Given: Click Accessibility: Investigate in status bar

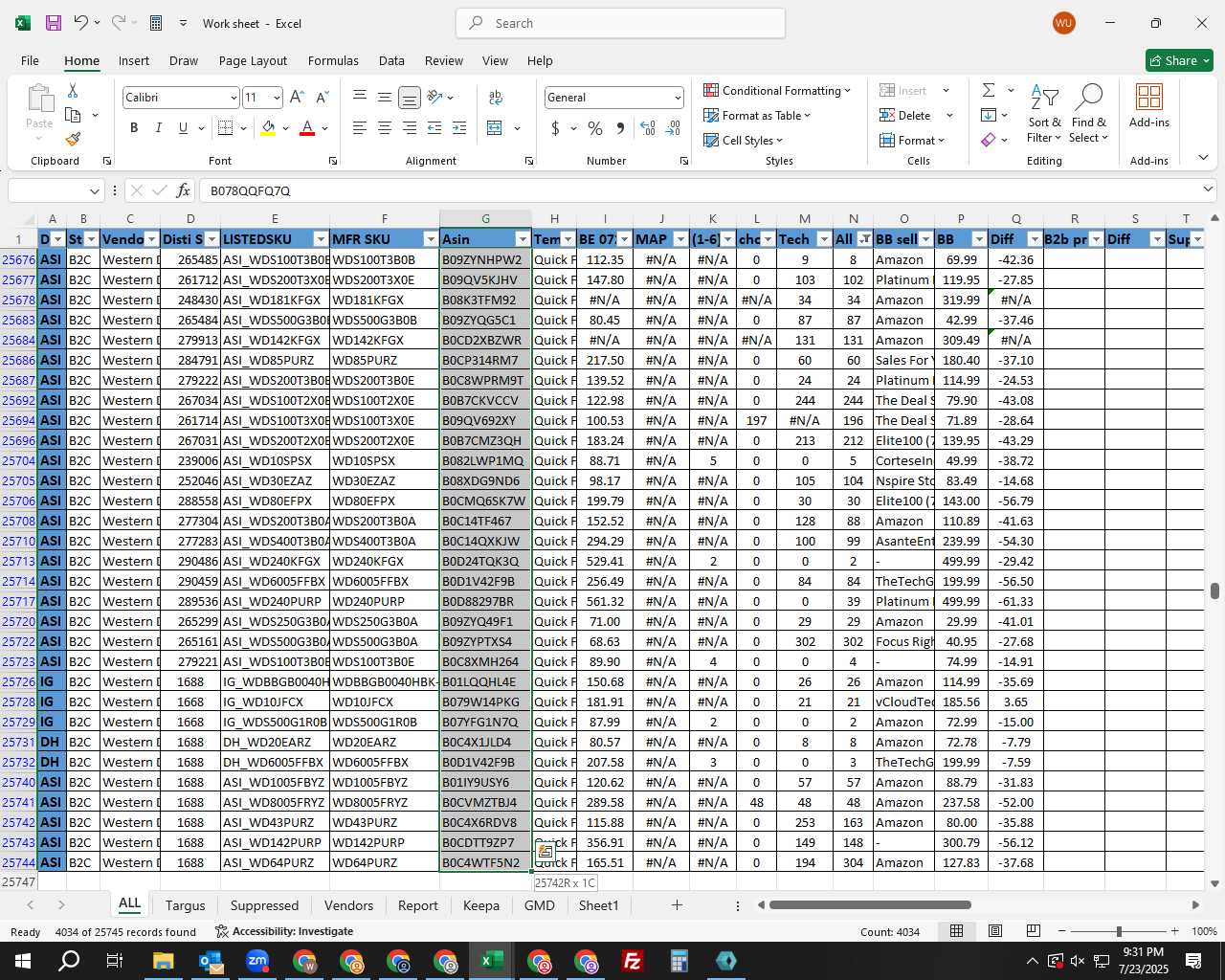Looking at the screenshot, I should tap(284, 931).
